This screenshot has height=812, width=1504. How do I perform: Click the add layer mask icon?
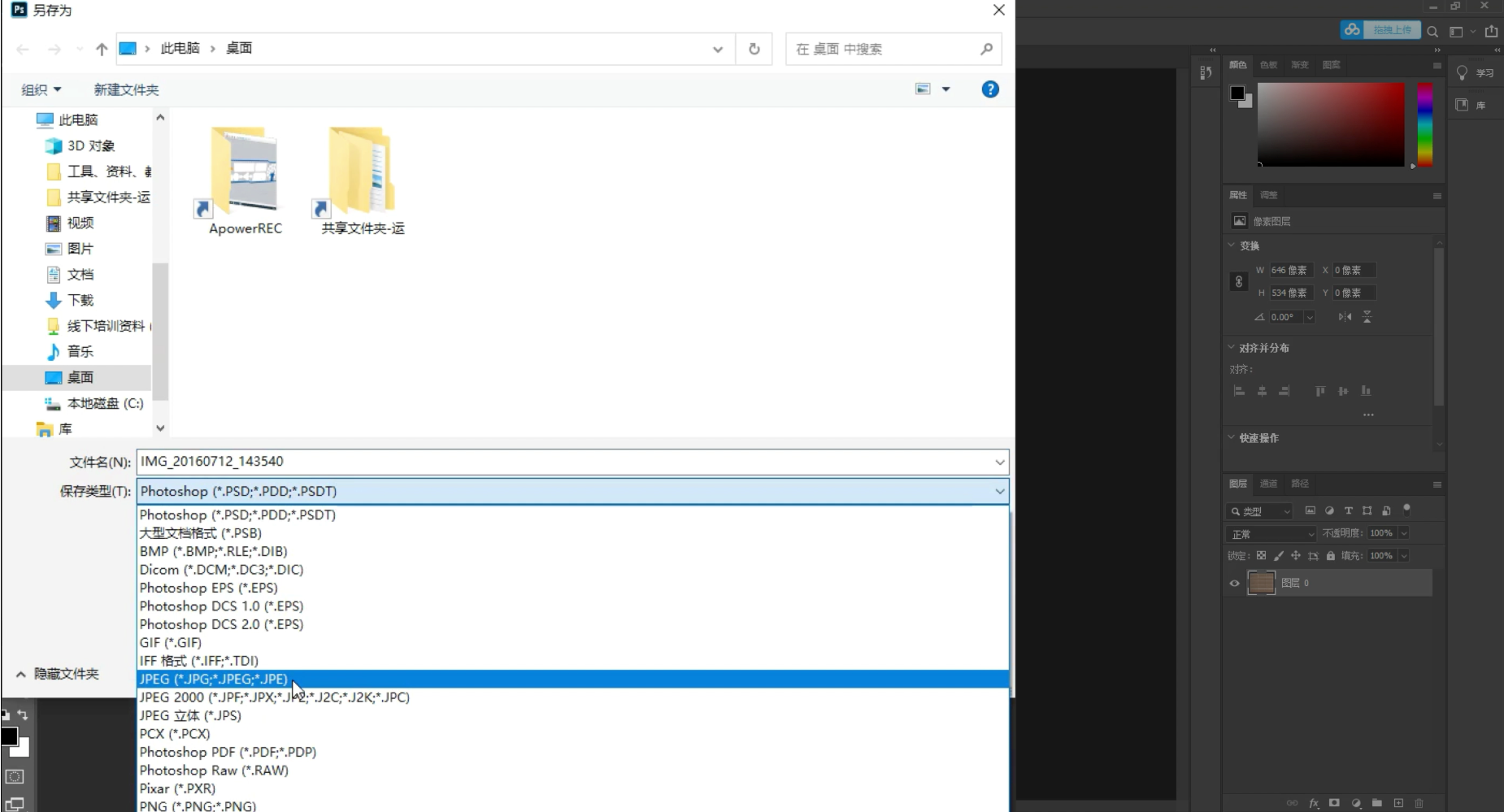[1334, 803]
